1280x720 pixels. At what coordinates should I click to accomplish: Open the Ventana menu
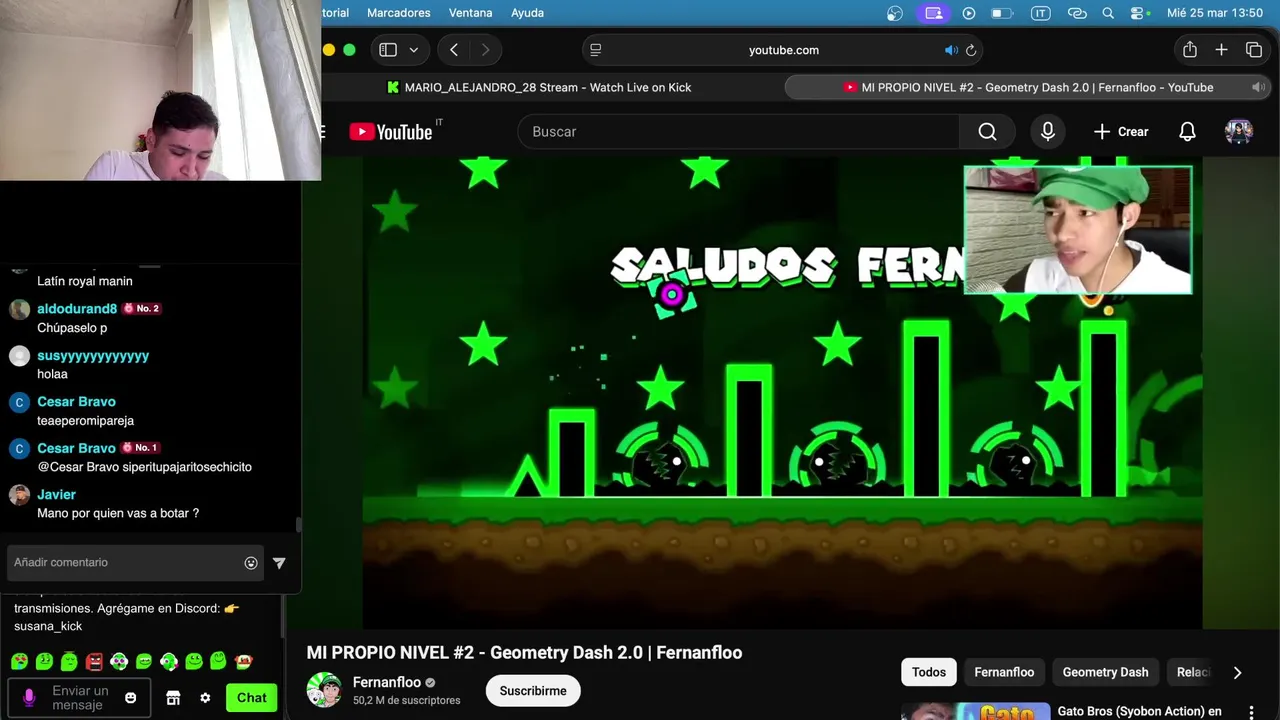coord(471,13)
